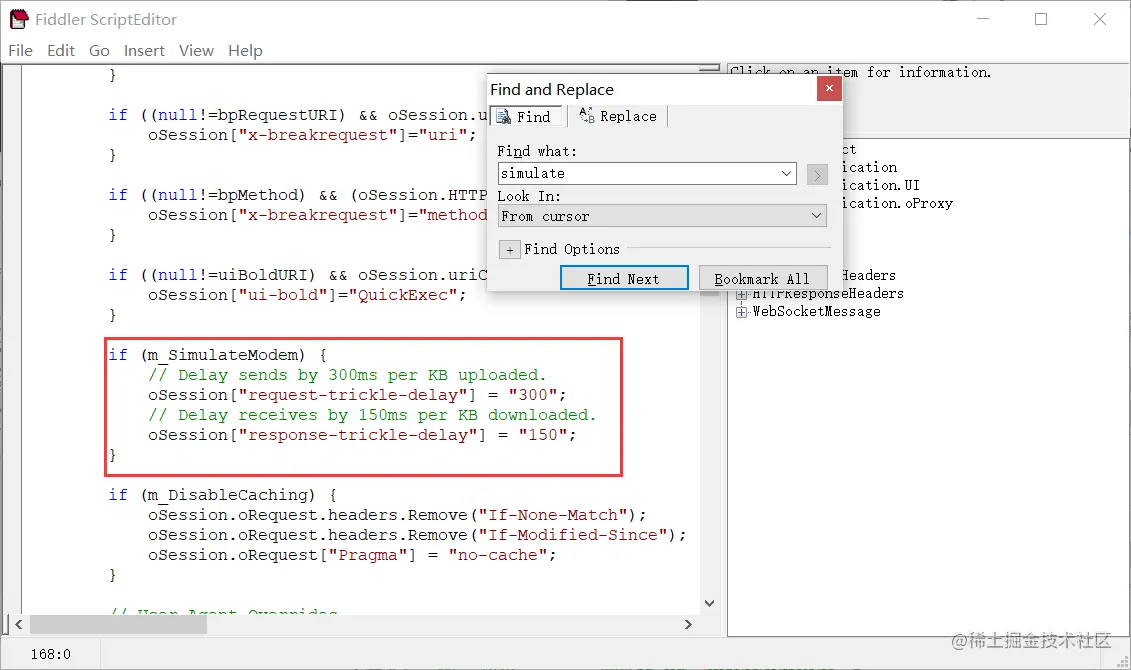Click the If-None-Match Remove line

point(397,515)
